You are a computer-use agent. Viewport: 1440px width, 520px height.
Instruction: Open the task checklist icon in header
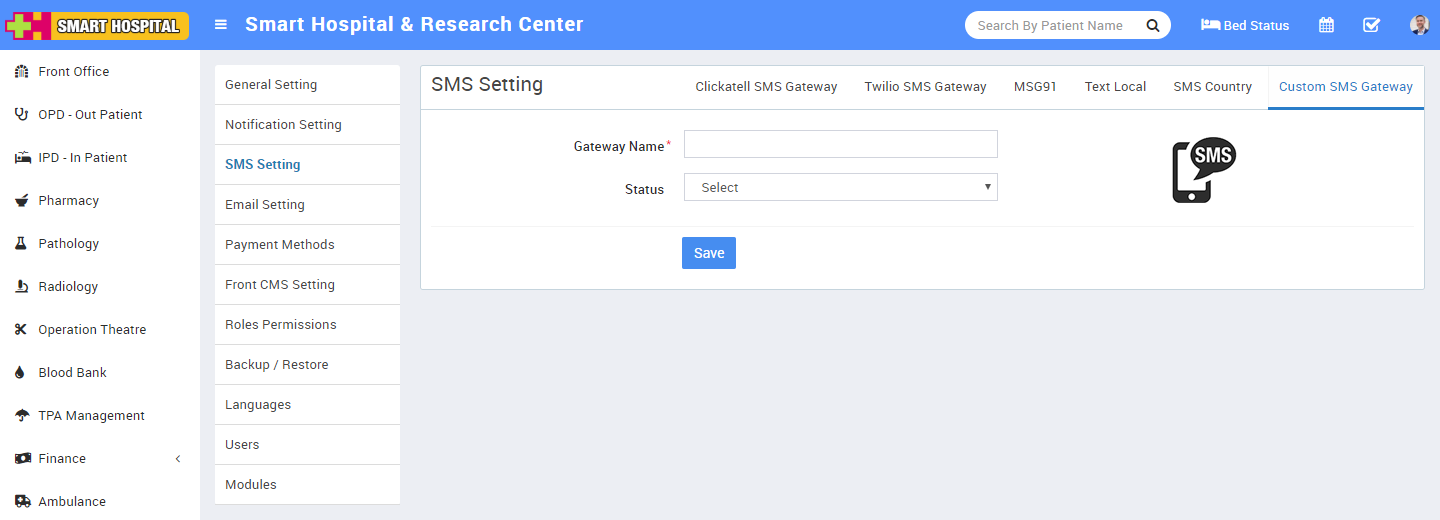[1371, 25]
